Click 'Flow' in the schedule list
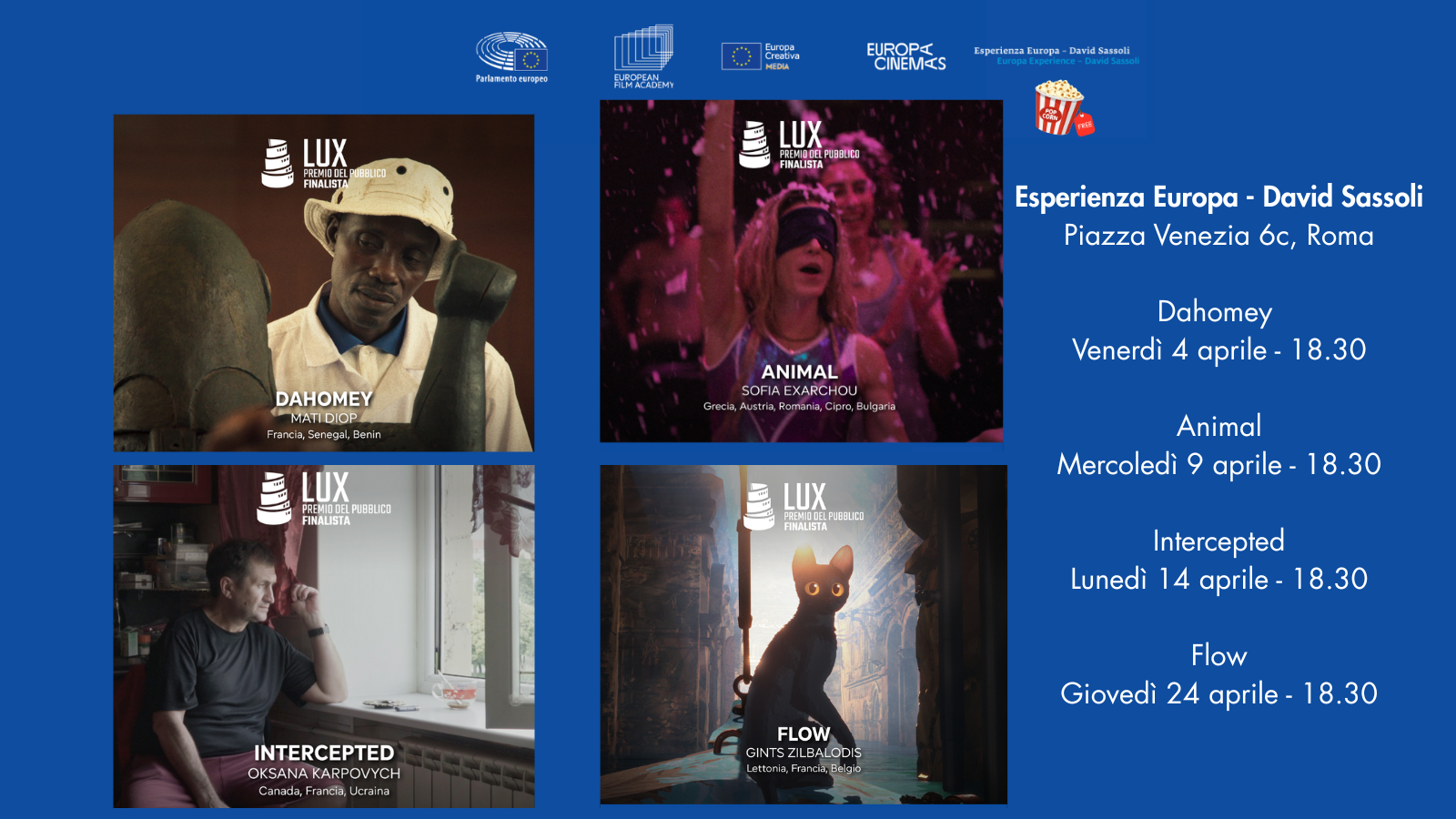Image resolution: width=1456 pixels, height=819 pixels. click(x=1218, y=655)
